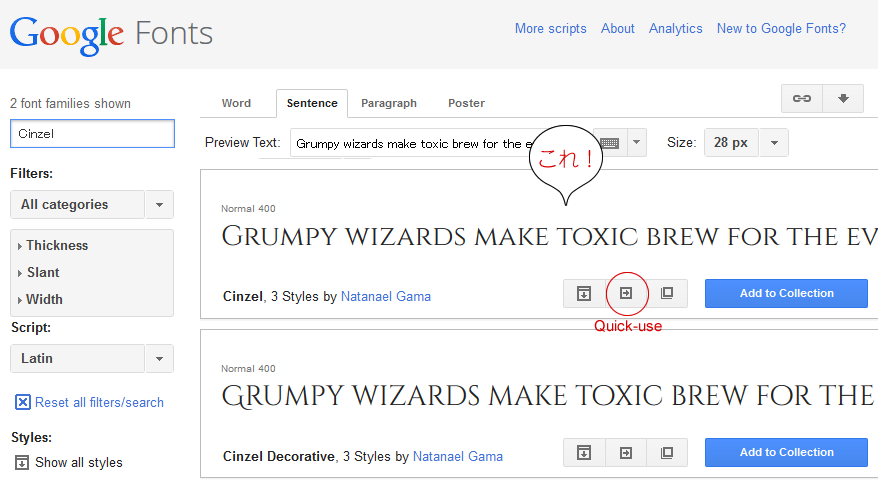The image size is (878, 496).
Task: Open the About link
Action: (x=618, y=29)
